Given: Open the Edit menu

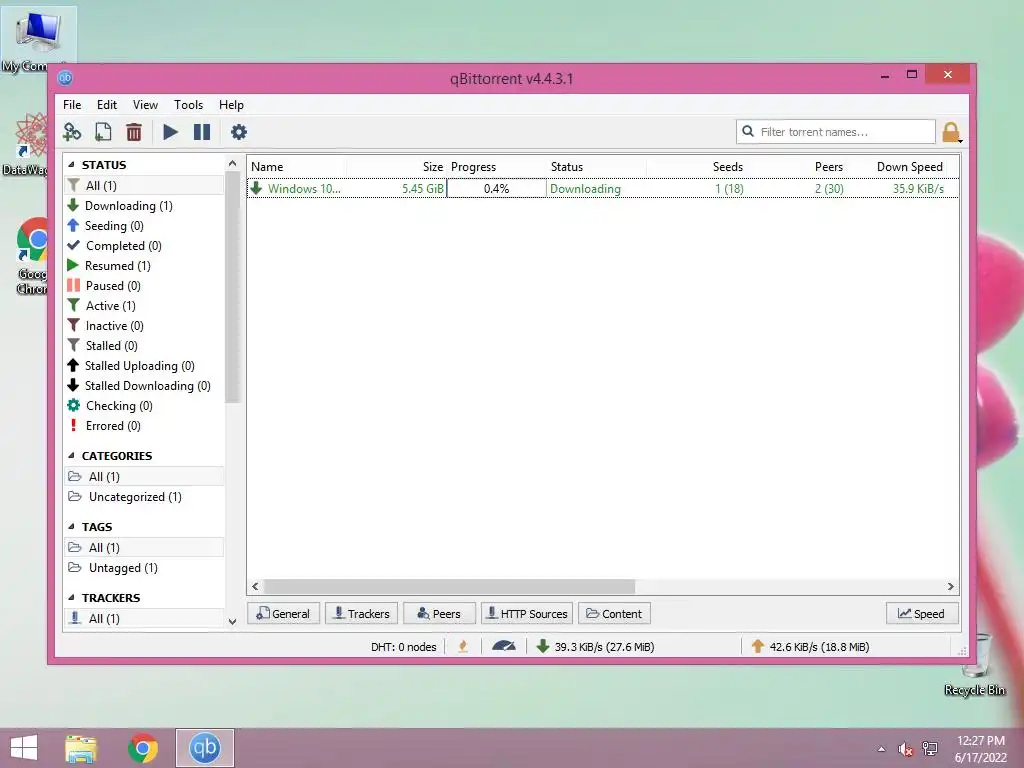Looking at the screenshot, I should [106, 104].
